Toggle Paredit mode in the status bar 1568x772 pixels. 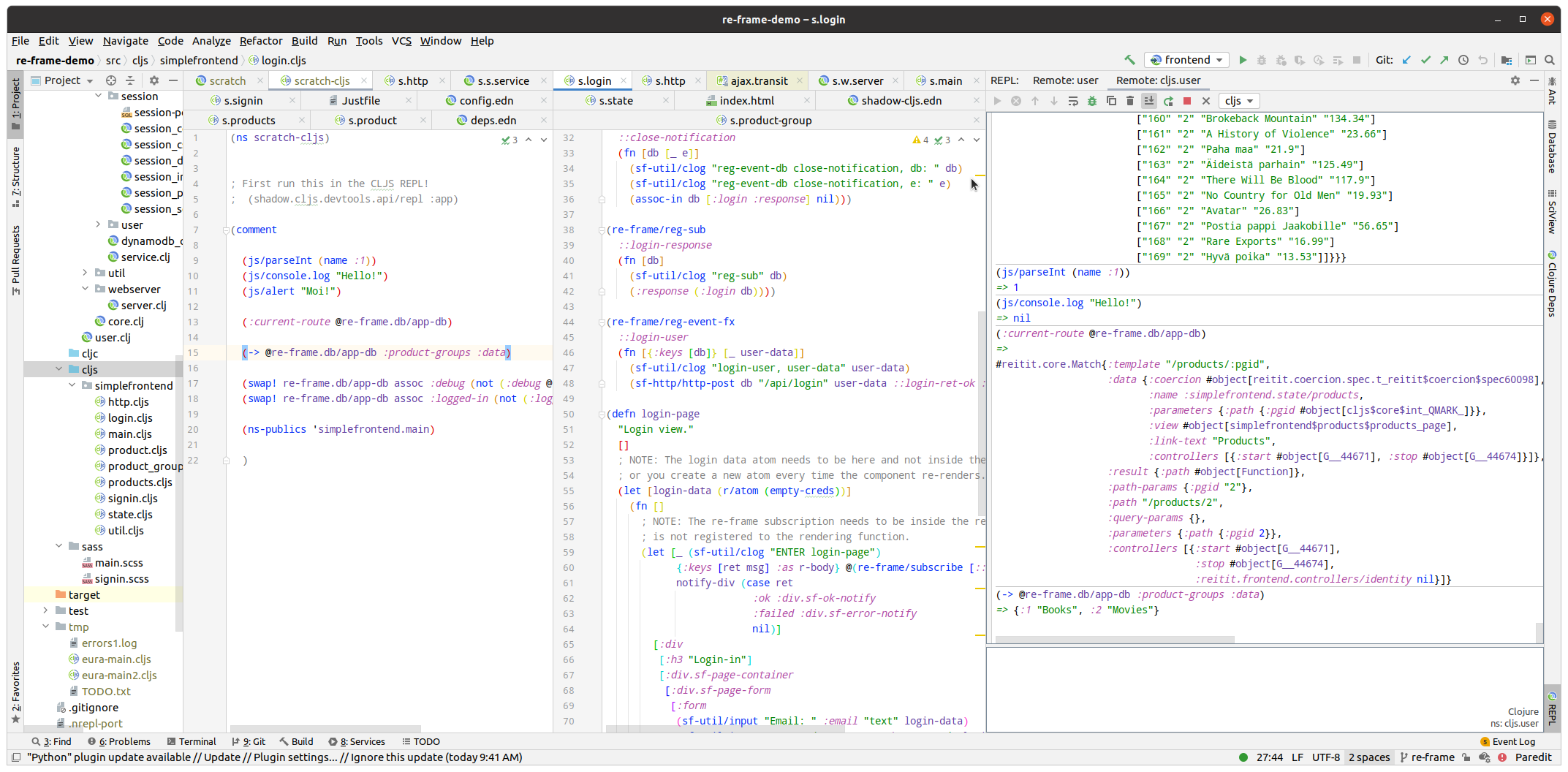1532,757
